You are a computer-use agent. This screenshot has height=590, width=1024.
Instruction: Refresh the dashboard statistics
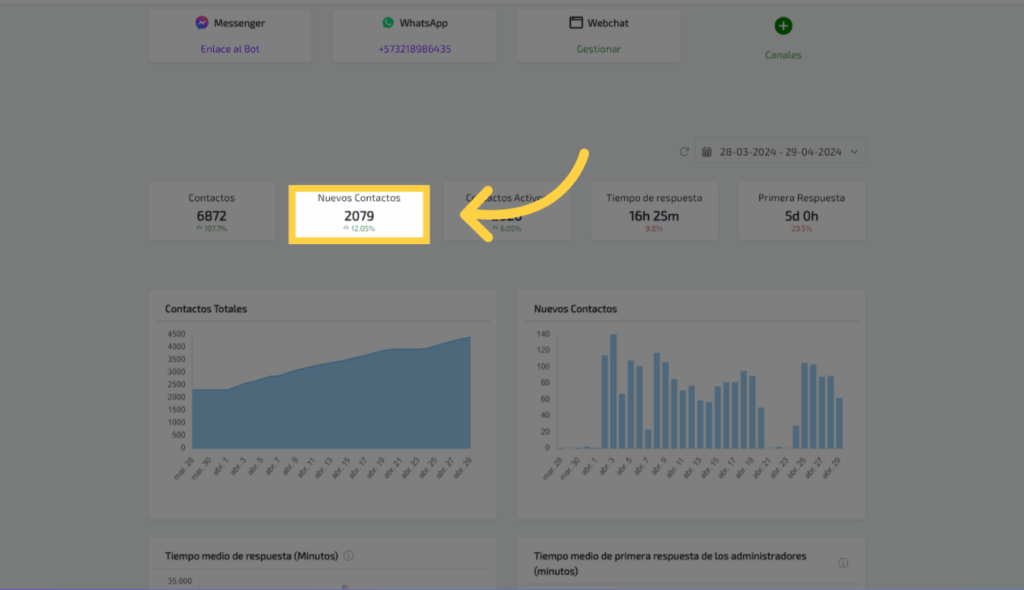coord(684,152)
